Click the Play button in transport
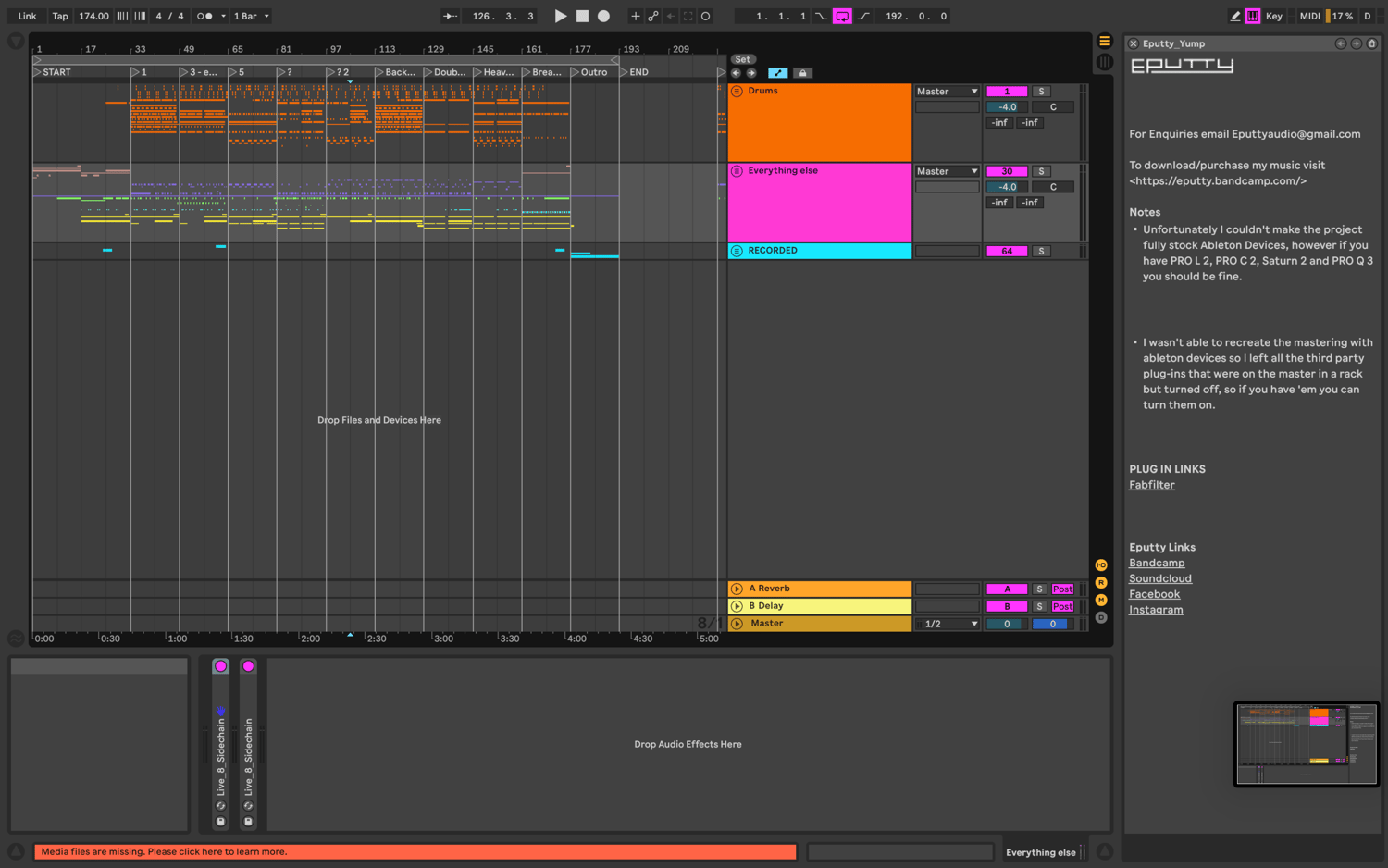 560,16
